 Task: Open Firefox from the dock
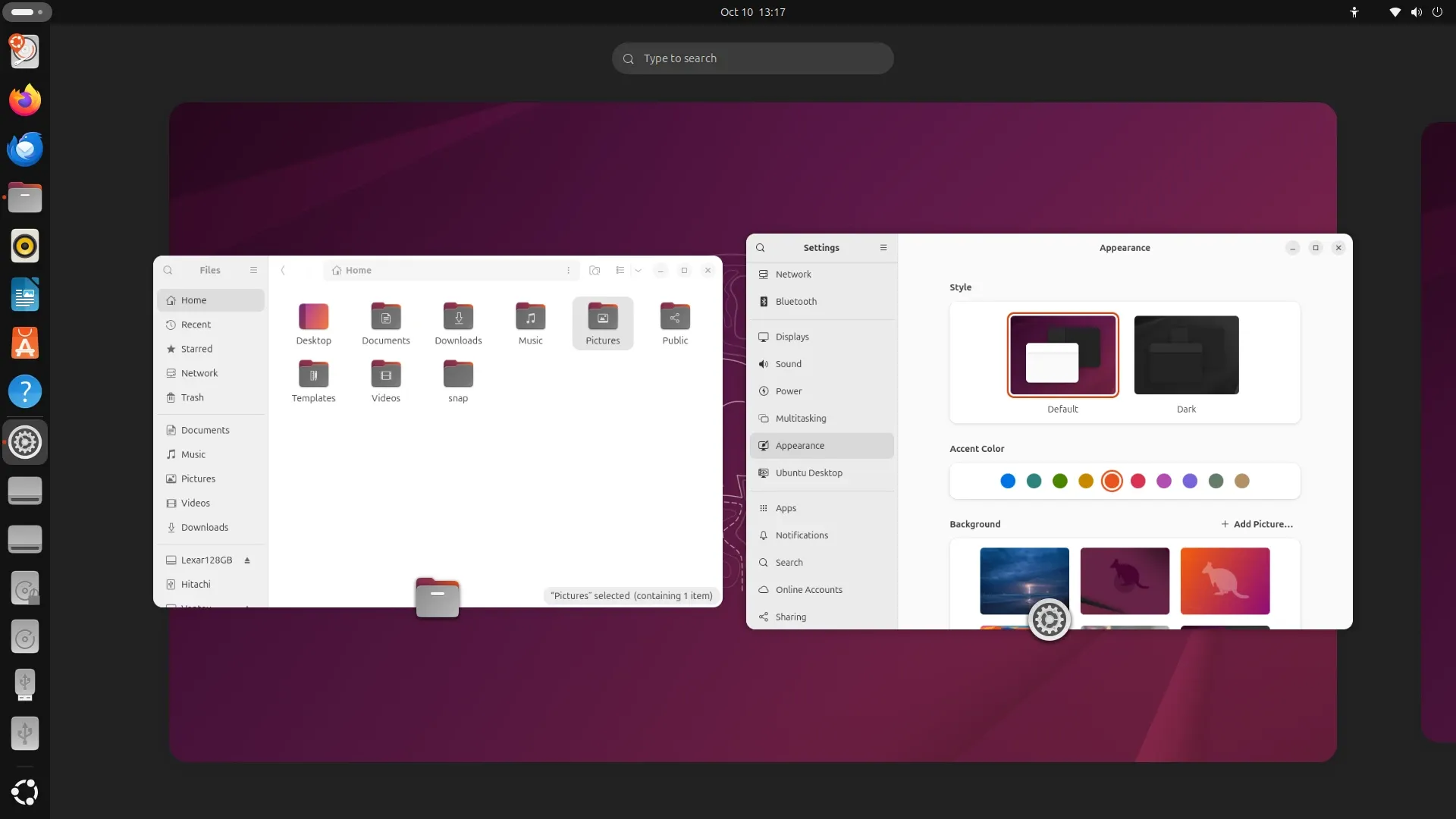point(25,100)
